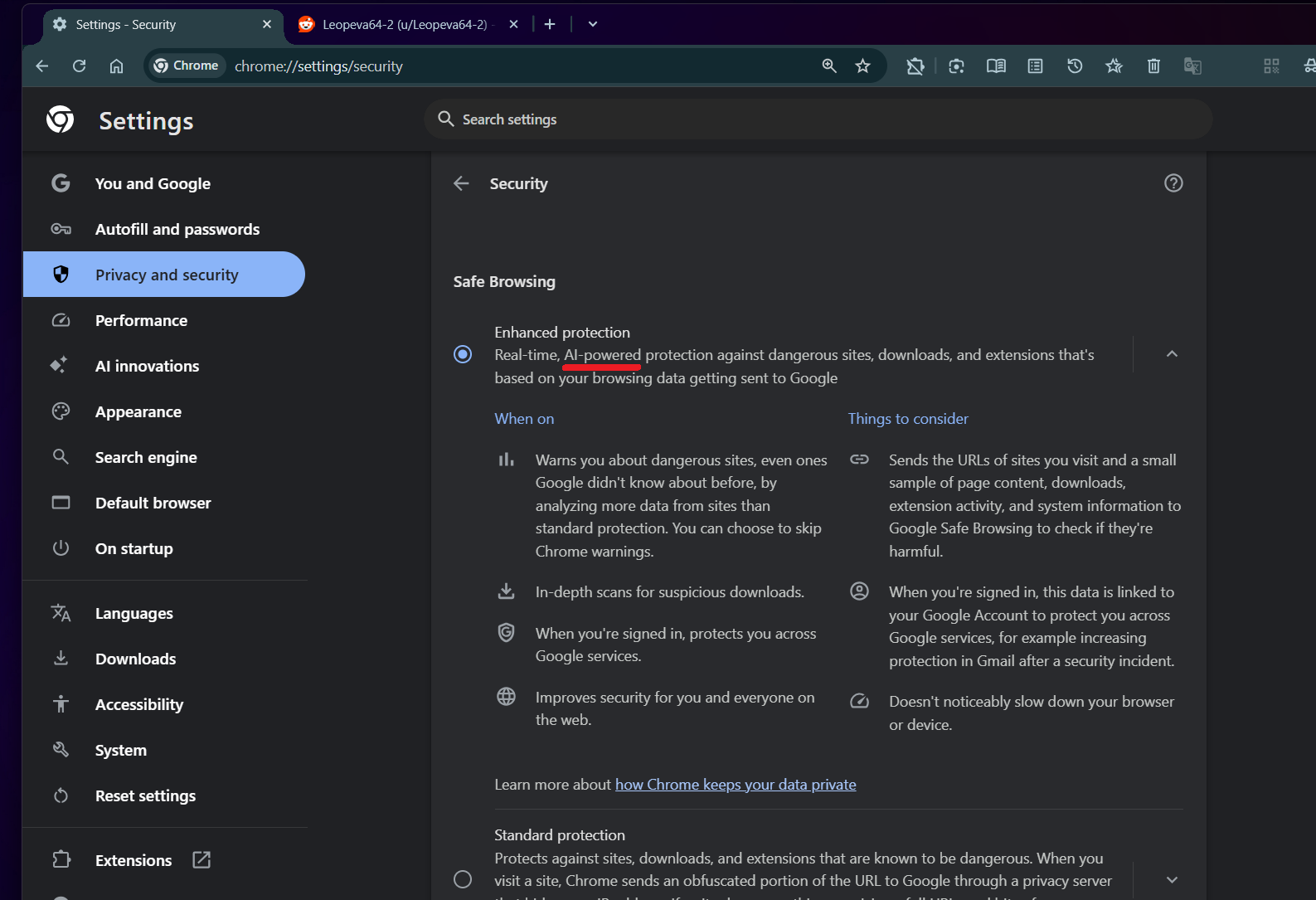Click the Chrome logo beside Settings title

pyautogui.click(x=61, y=119)
